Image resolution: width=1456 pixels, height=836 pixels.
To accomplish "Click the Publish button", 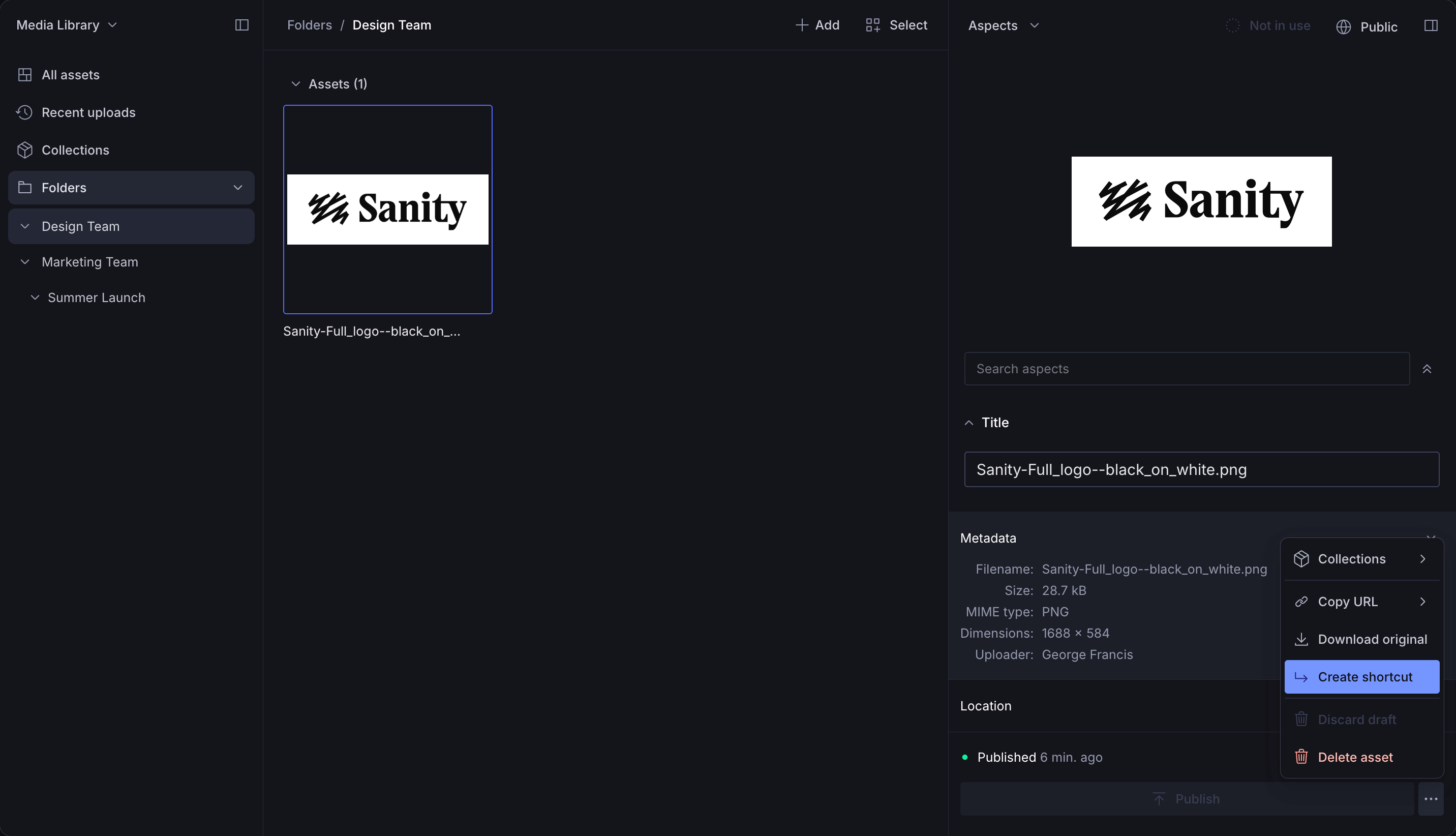I will point(1187,799).
